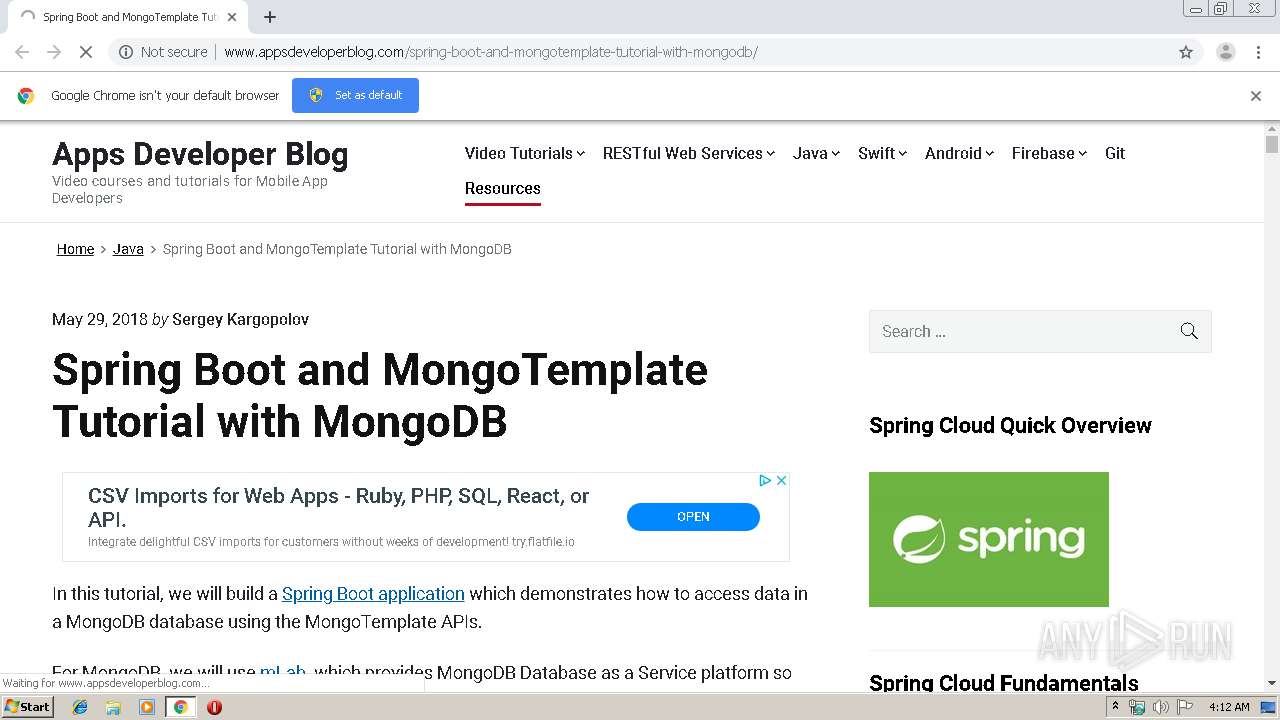Expand the RESTful Web Services menu
The width and height of the screenshot is (1280, 720).
689,153
